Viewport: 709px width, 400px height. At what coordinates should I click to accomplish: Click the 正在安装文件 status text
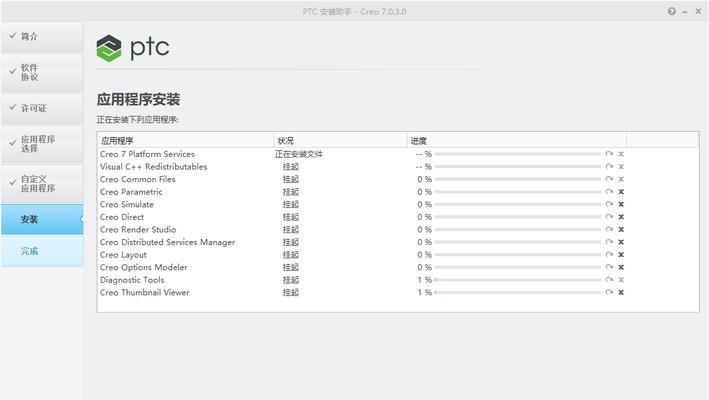tap(299, 154)
